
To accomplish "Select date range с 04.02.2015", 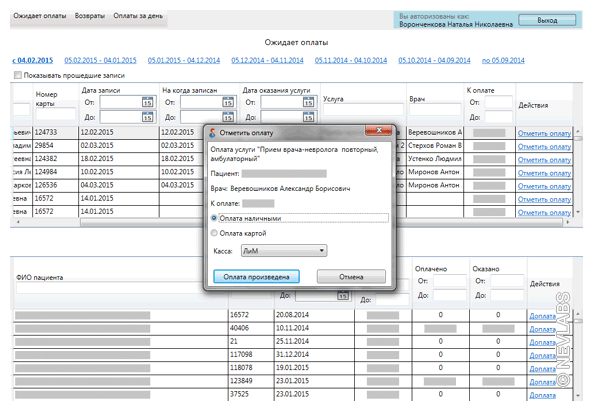I will tap(33, 60).
